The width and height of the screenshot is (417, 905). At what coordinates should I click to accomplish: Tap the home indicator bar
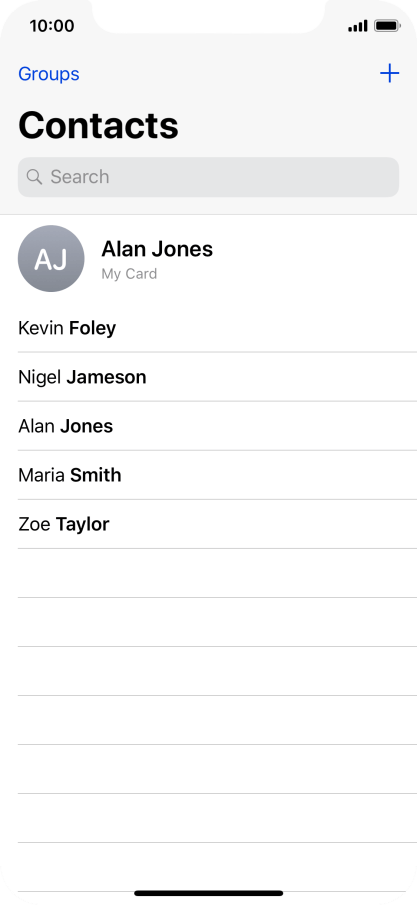coord(208,893)
